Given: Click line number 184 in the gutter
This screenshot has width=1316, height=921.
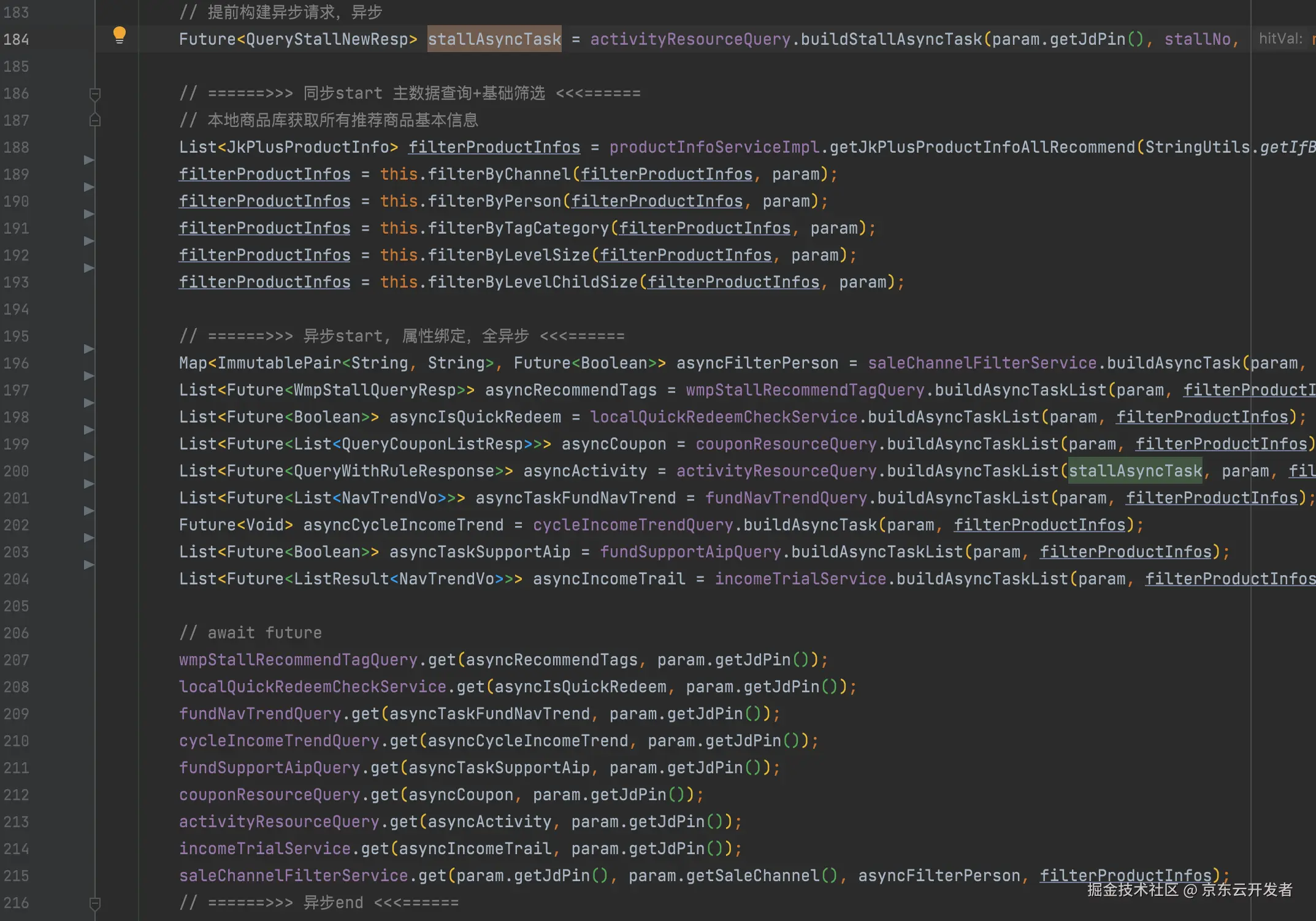Looking at the screenshot, I should 17,39.
